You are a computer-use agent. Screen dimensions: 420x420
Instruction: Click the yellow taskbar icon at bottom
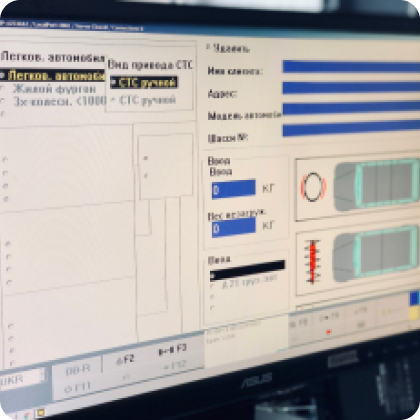(x=41, y=413)
